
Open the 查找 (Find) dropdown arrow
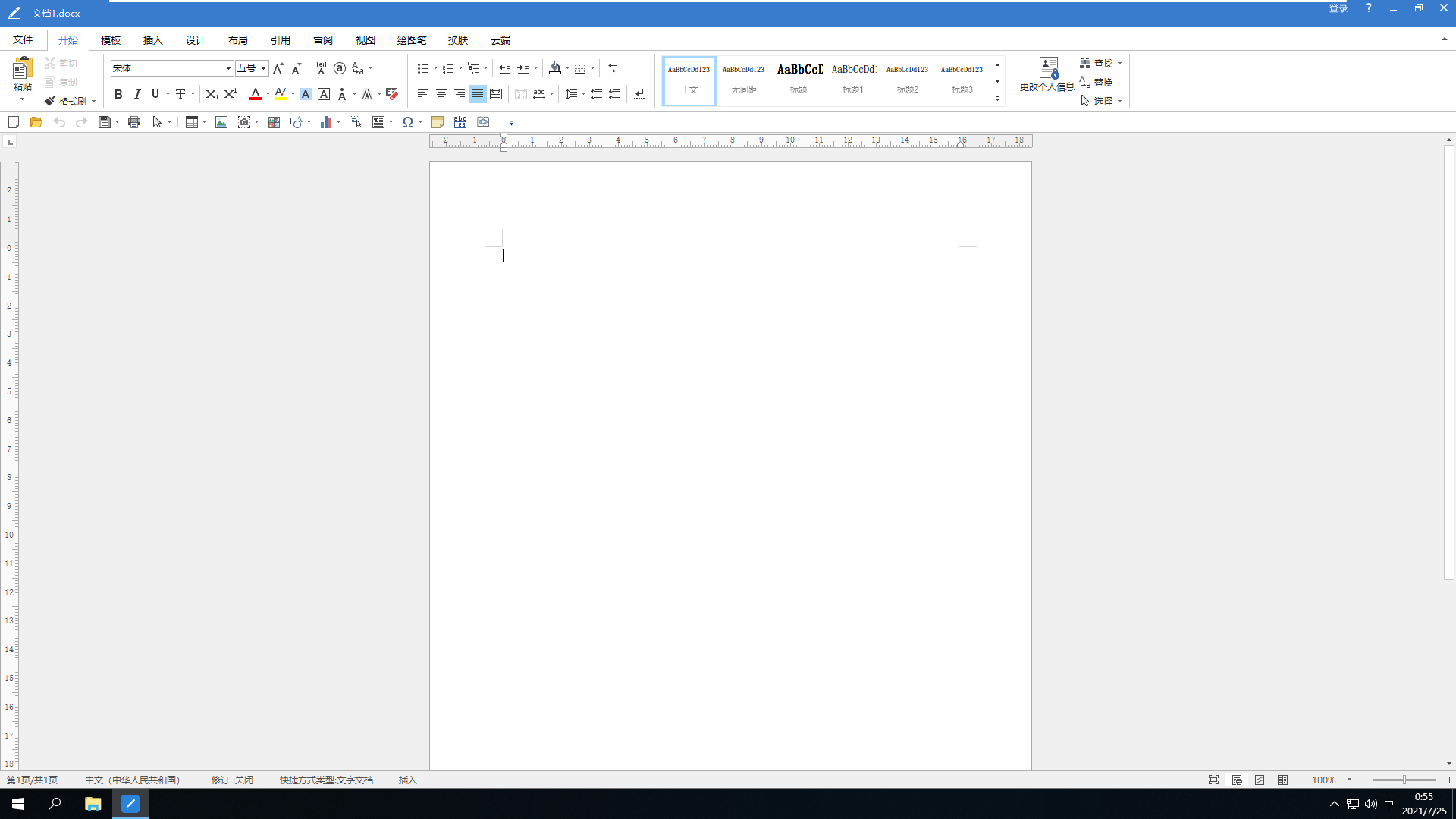(1119, 64)
